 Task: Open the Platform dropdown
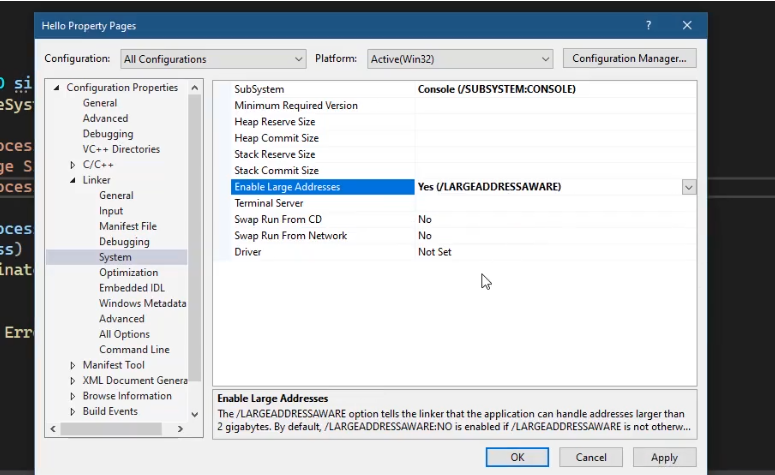click(460, 59)
